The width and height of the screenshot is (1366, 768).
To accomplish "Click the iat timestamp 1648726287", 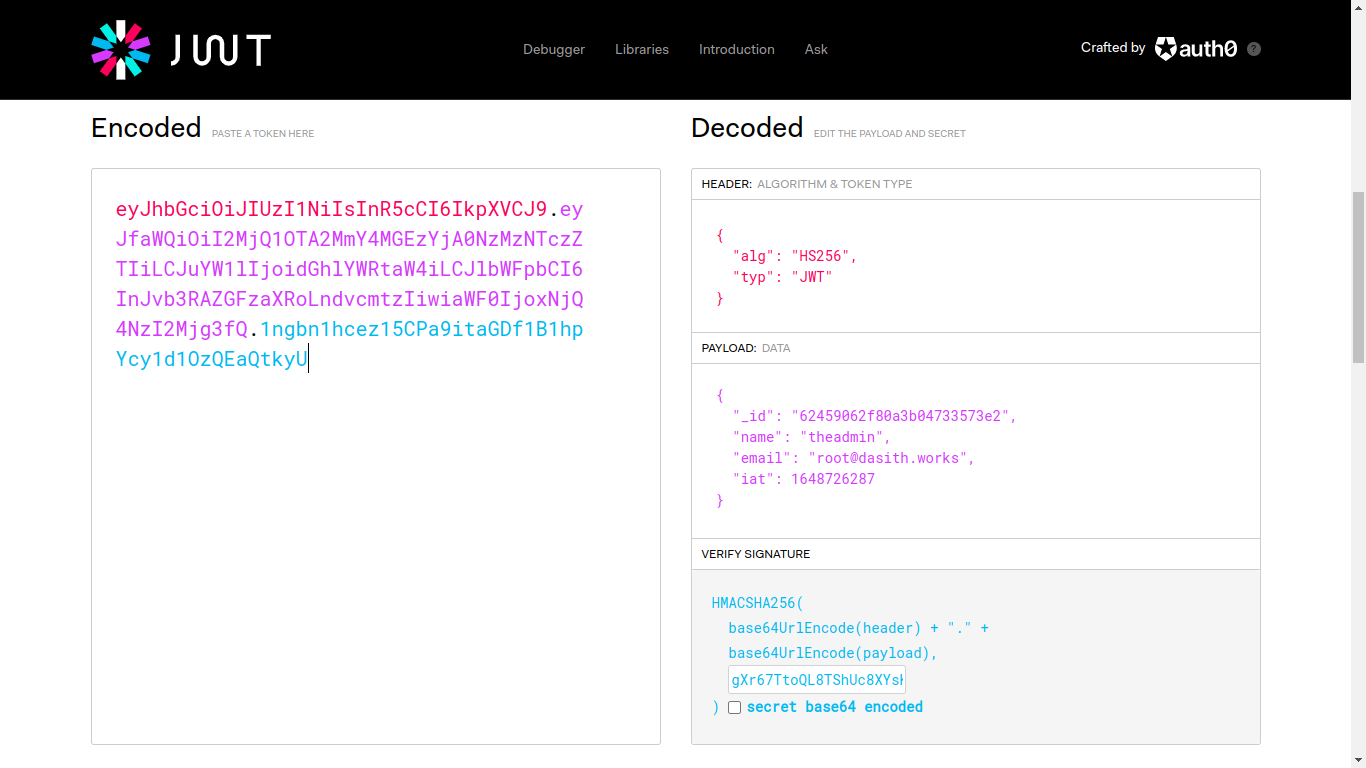I will 832,479.
